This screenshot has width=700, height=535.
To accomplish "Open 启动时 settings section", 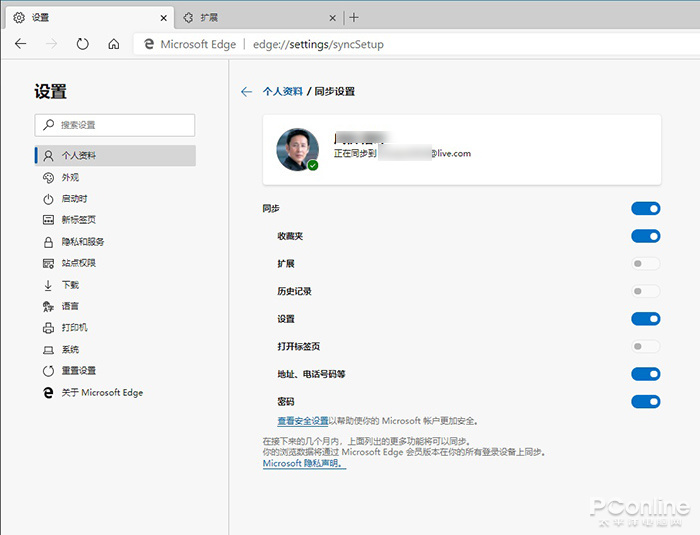I will coord(115,199).
